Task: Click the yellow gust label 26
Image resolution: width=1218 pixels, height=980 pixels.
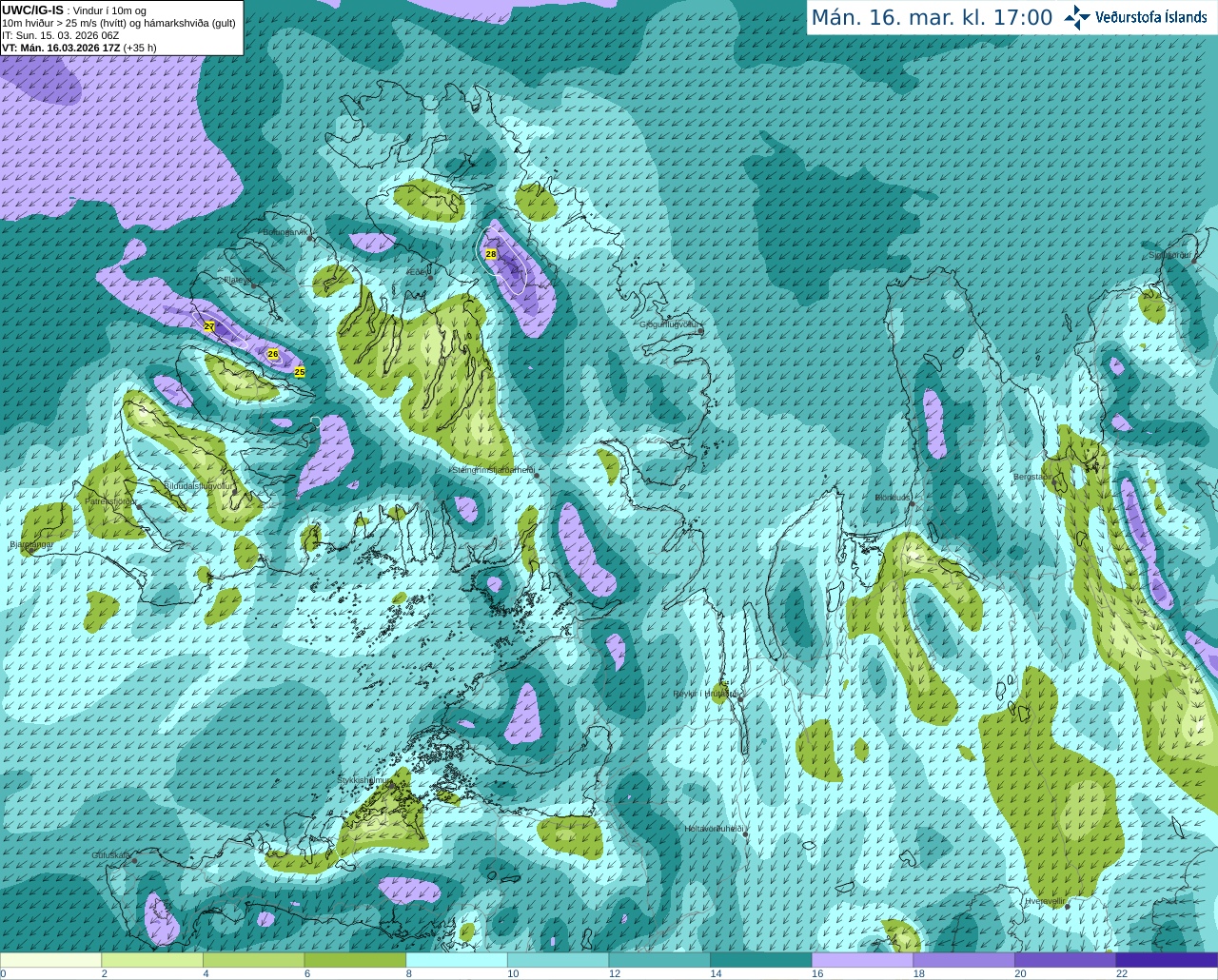Action: pyautogui.click(x=273, y=354)
